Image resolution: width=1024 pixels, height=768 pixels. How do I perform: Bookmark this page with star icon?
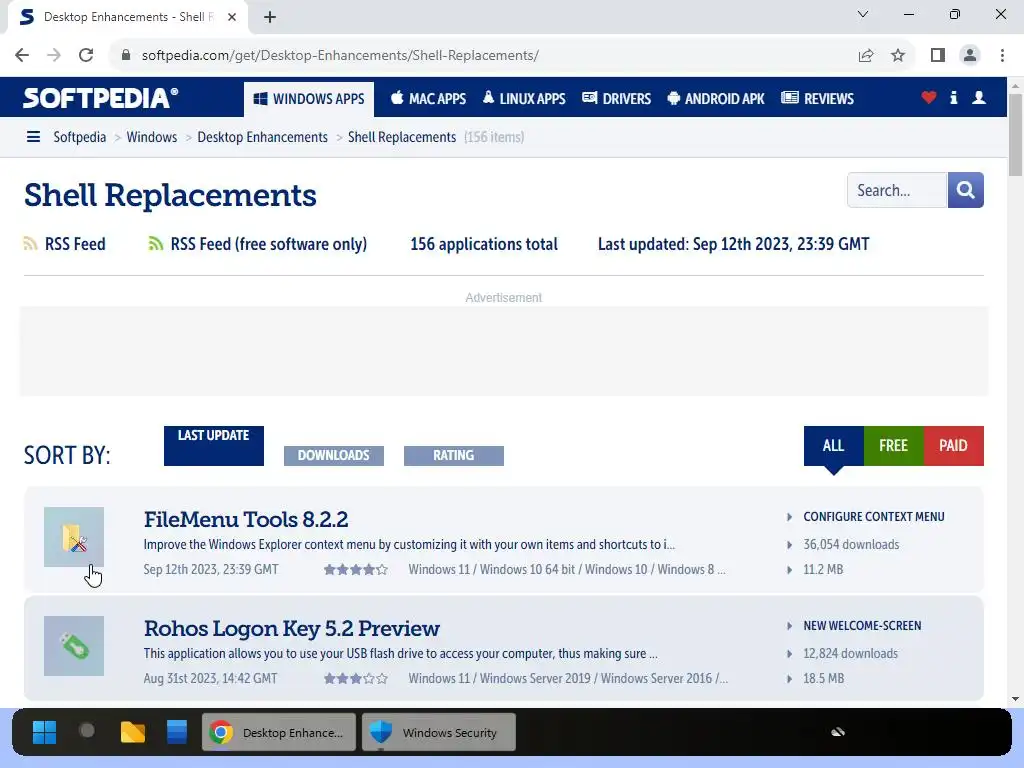(x=898, y=55)
